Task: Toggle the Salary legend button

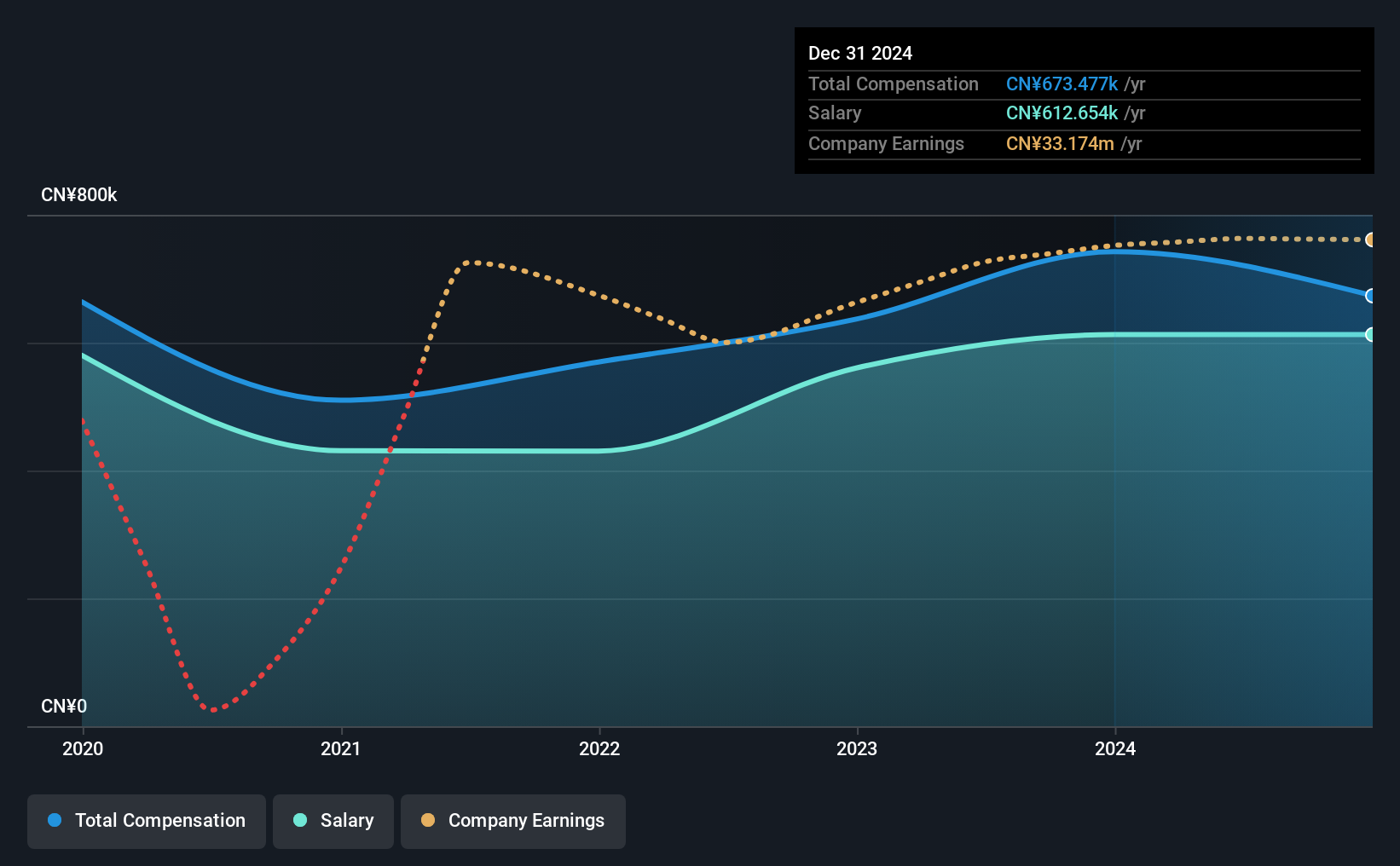Action: [333, 821]
